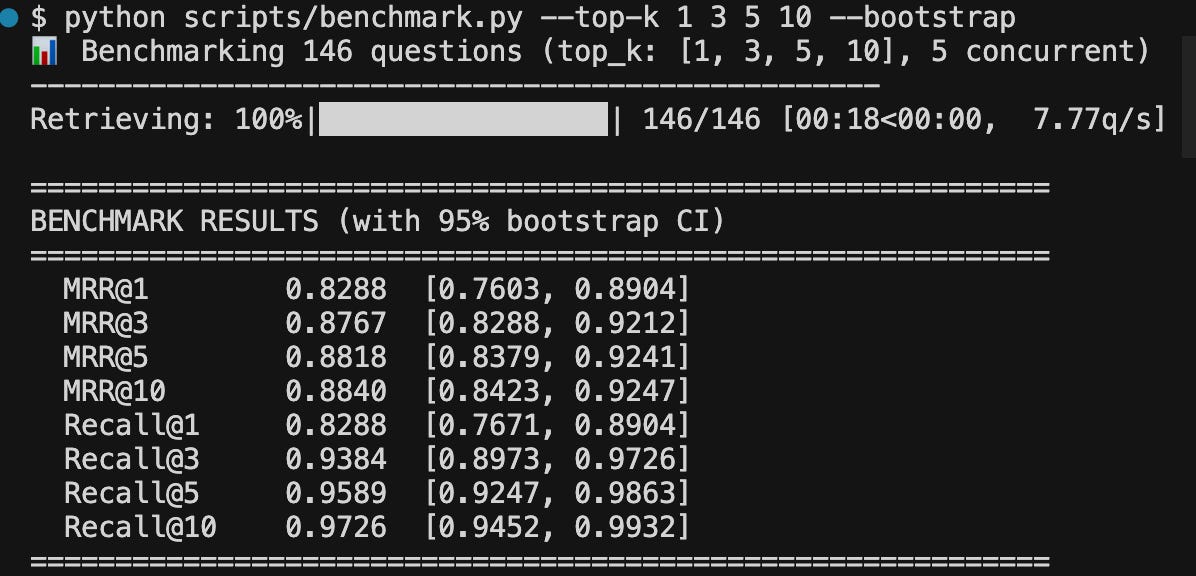Click the "--bootstrap" flag in the command
This screenshot has height=576, width=1196.
tap(922, 18)
